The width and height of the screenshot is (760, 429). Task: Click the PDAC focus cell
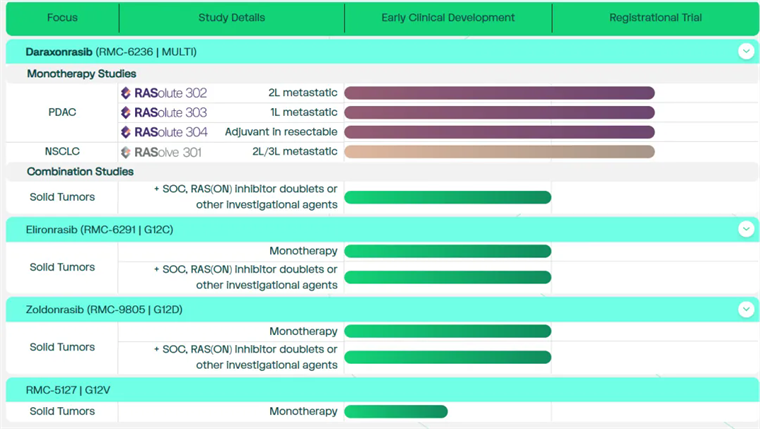pos(62,113)
